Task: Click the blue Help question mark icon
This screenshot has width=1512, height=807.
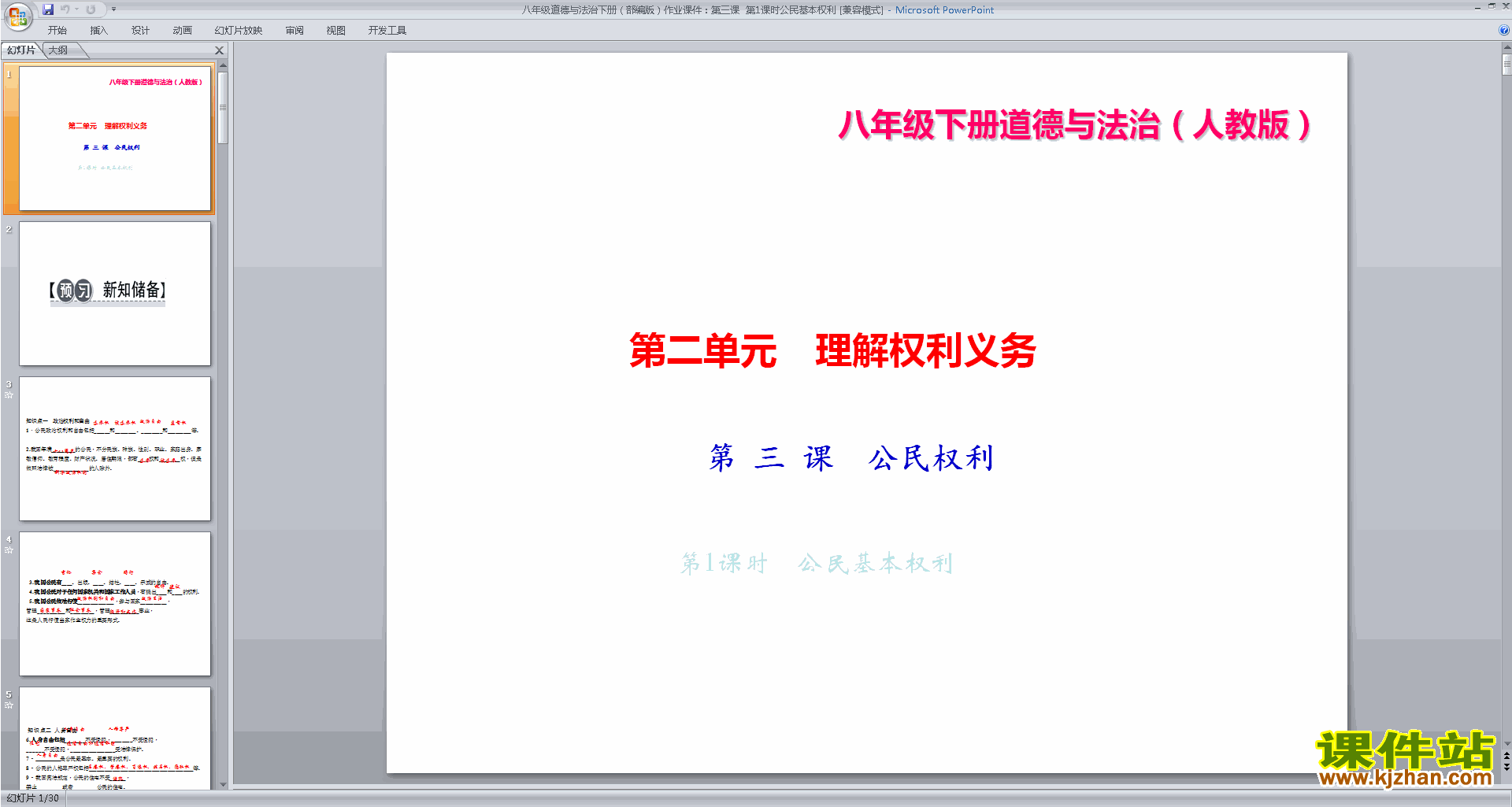Action: pyautogui.click(x=1503, y=30)
